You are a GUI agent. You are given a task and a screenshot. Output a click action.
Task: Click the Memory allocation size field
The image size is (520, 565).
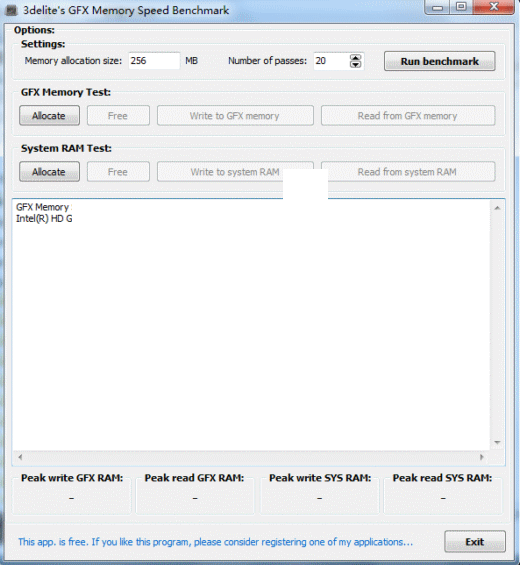pos(154,61)
